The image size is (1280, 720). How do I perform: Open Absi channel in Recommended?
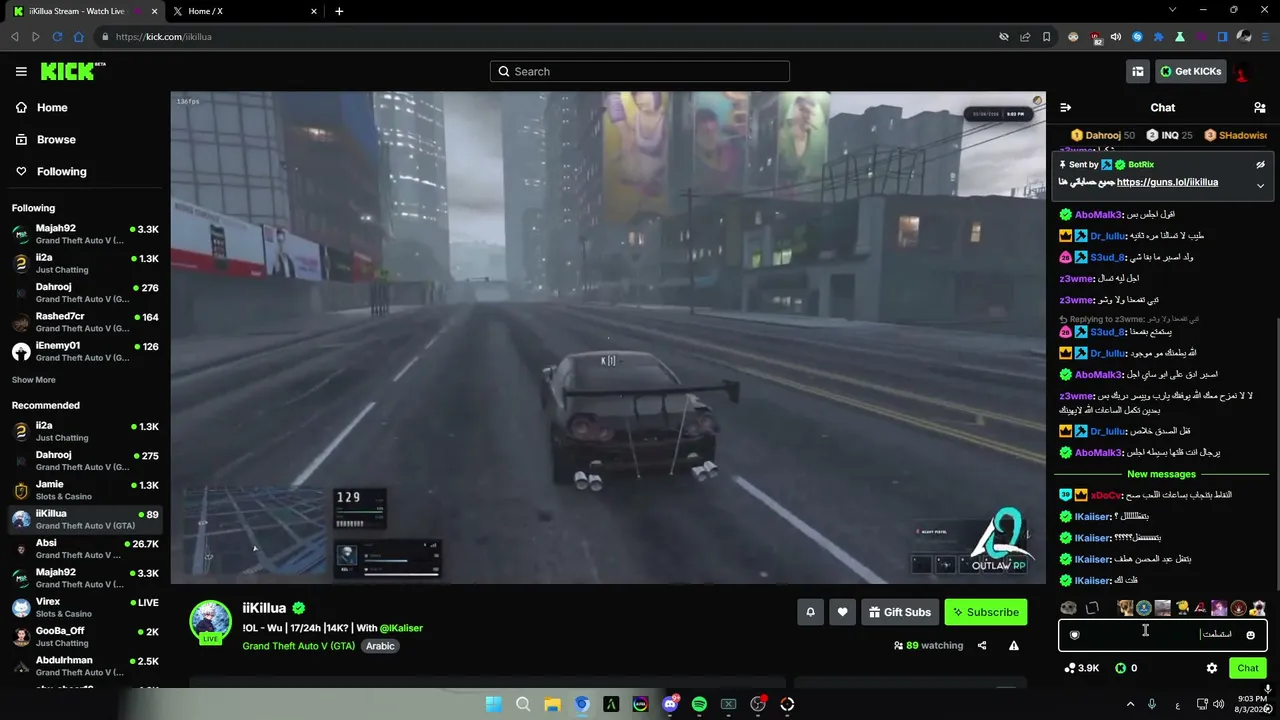pyautogui.click(x=85, y=549)
